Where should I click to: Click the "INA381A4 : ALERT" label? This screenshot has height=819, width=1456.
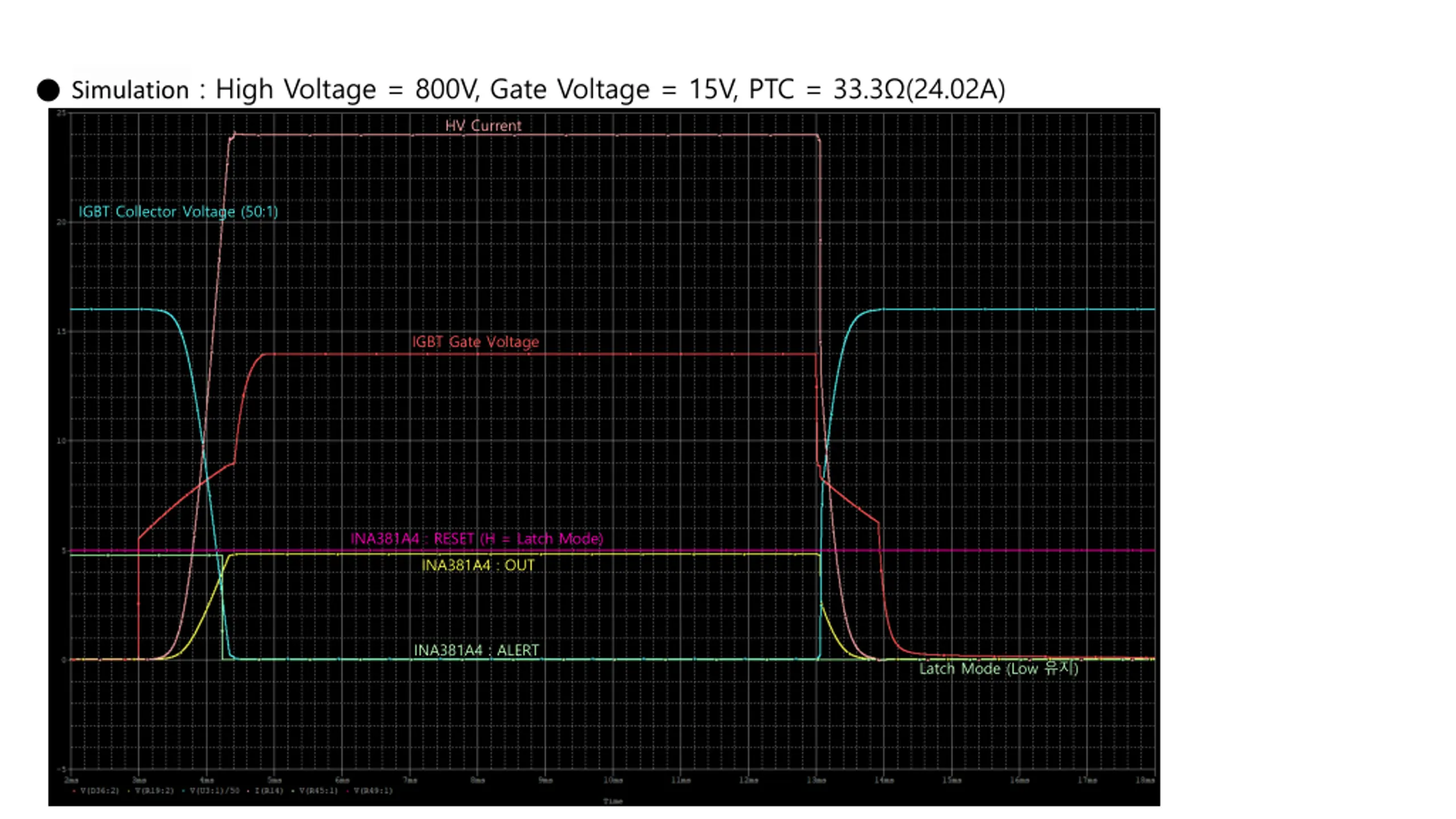[x=476, y=650]
